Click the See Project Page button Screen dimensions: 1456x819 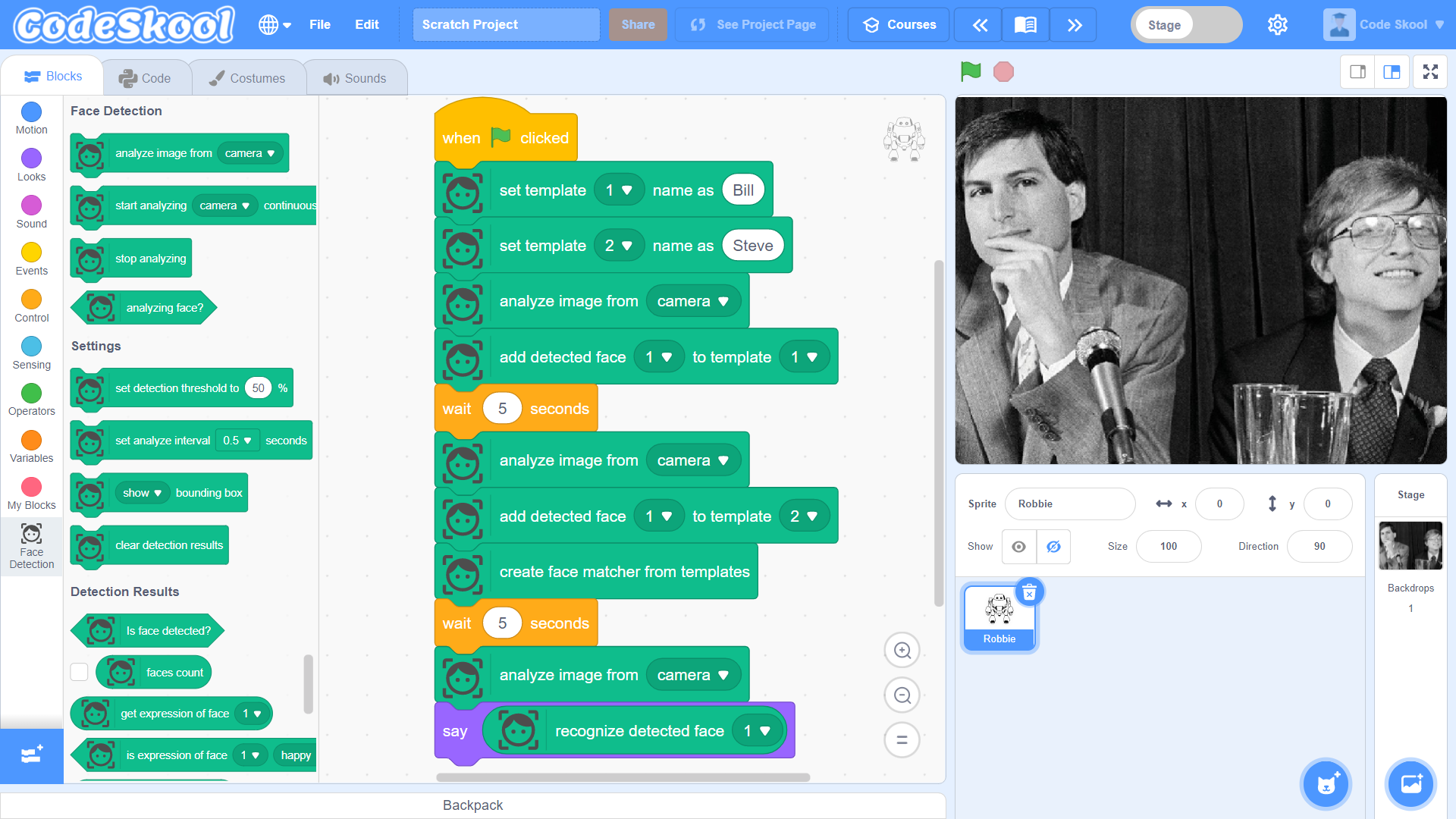click(x=752, y=25)
